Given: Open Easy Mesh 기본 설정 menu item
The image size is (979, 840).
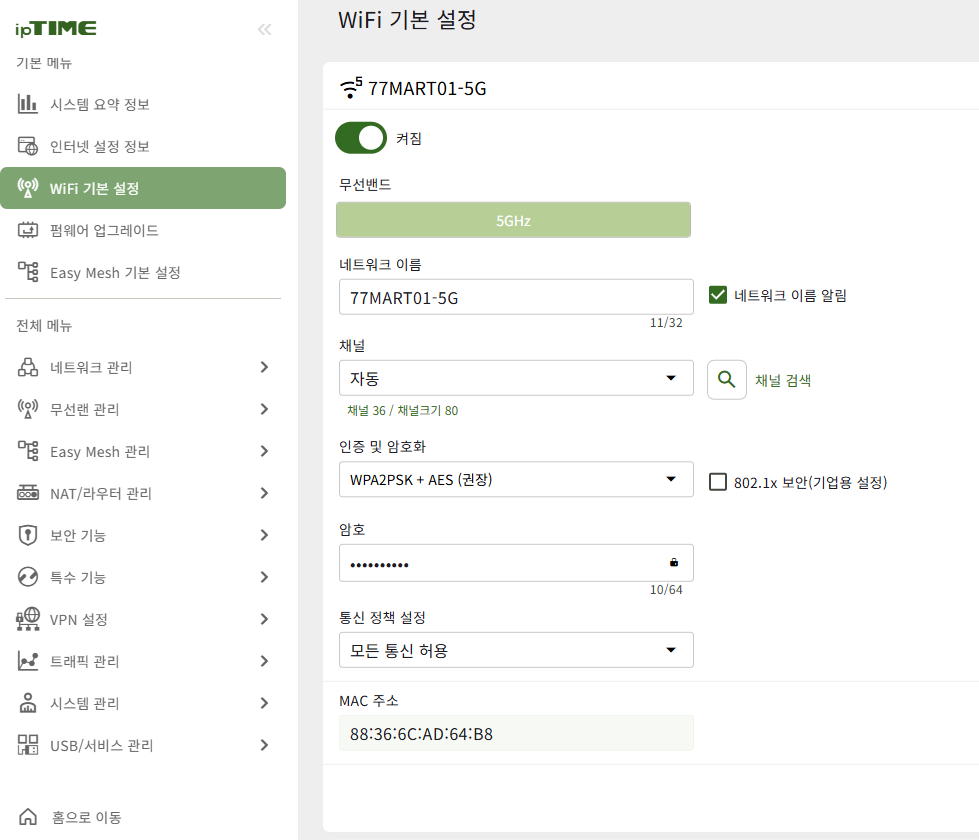Looking at the screenshot, I should [143, 272].
